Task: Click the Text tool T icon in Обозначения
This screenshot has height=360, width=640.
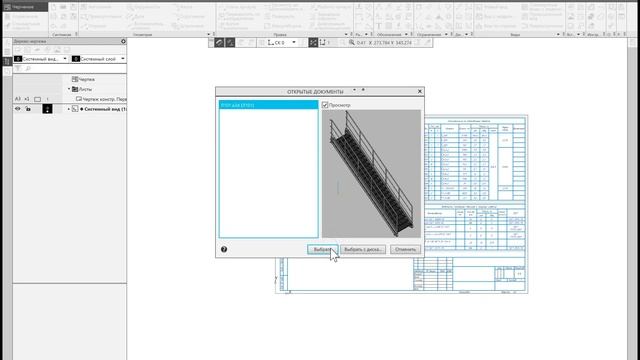Action: [379, 26]
